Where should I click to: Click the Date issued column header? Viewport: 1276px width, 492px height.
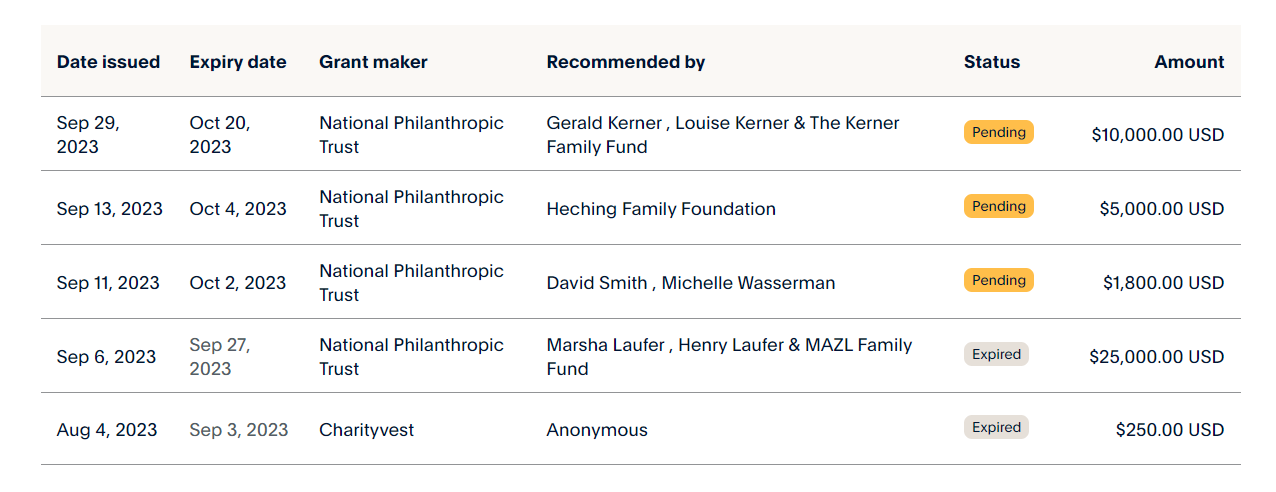(x=108, y=62)
